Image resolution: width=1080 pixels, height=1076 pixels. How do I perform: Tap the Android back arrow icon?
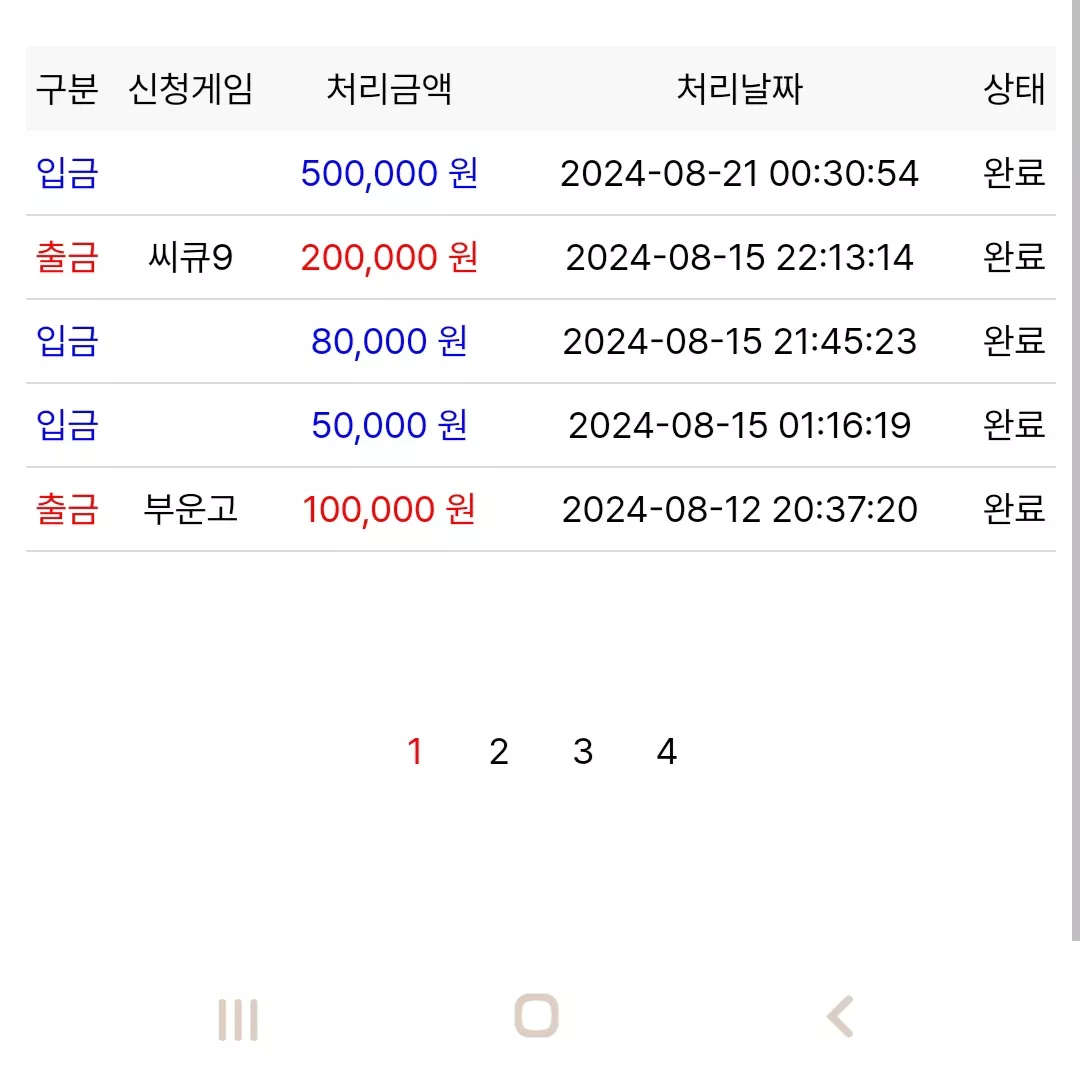click(840, 1016)
